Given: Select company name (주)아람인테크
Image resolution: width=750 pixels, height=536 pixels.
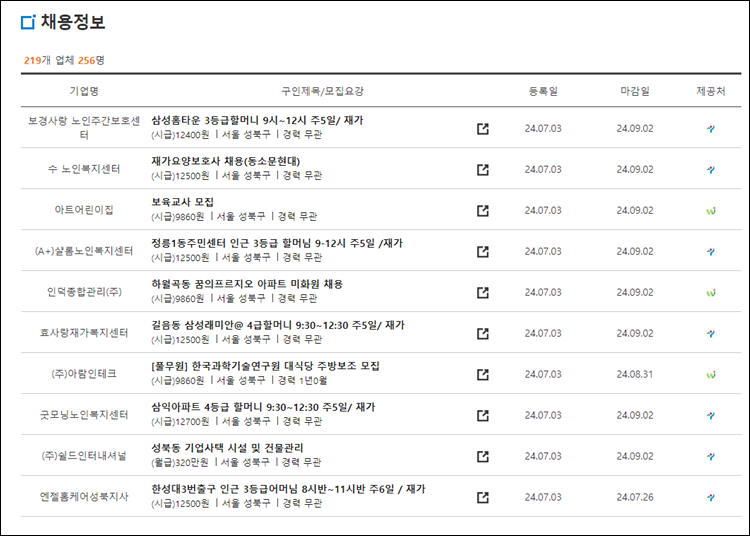Looking at the screenshot, I should point(84,374).
